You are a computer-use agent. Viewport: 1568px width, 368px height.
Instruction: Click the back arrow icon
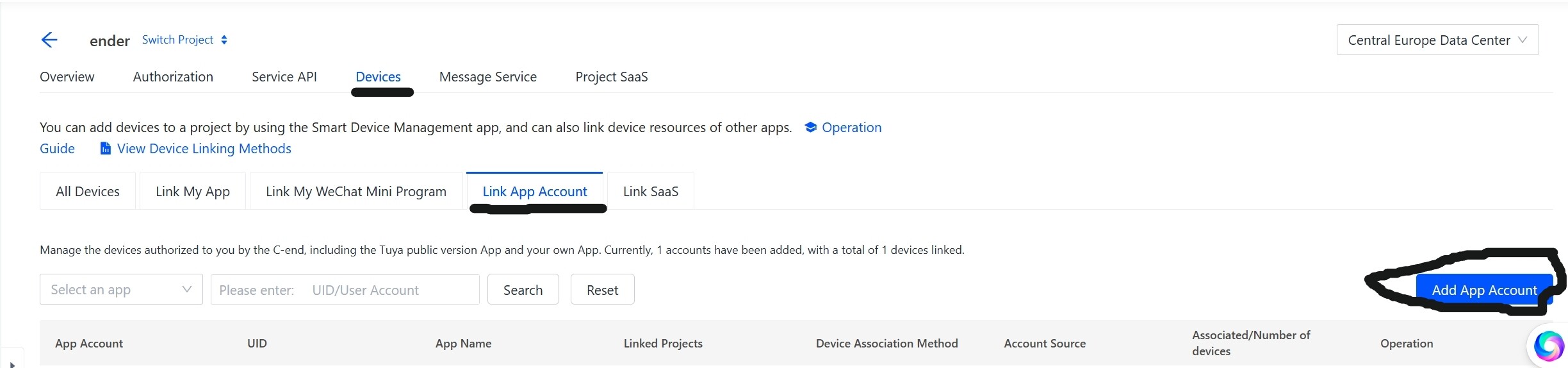(49, 40)
